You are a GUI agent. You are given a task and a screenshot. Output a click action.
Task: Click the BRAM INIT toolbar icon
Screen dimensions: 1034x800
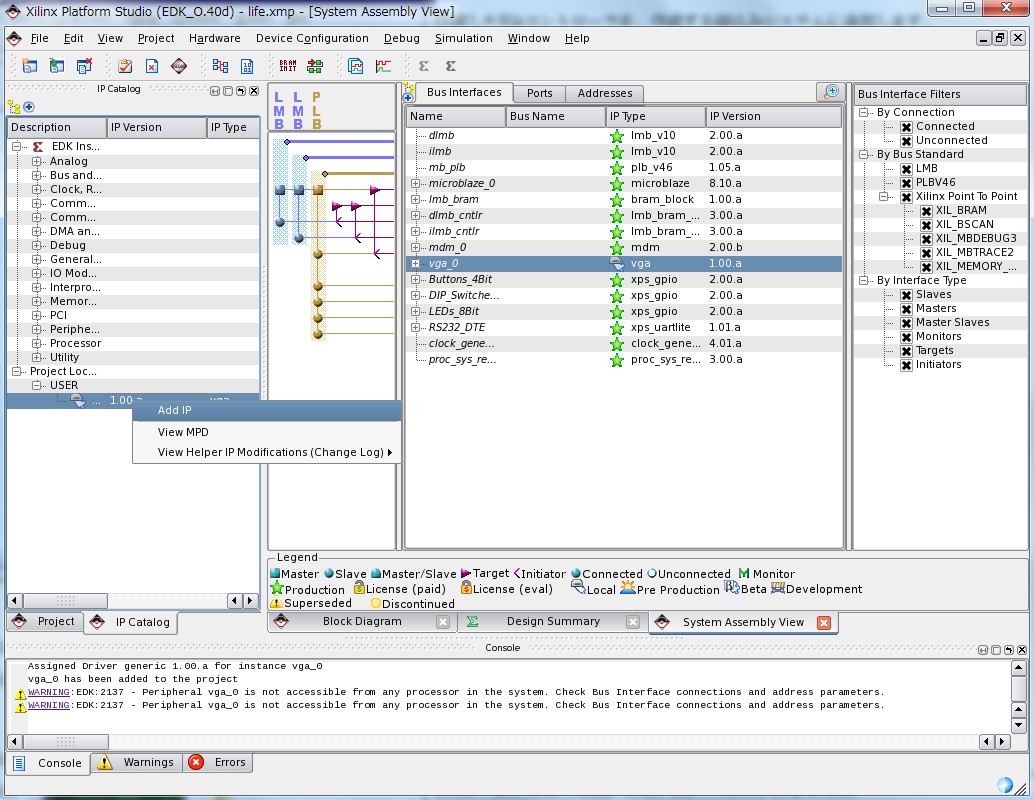288,66
